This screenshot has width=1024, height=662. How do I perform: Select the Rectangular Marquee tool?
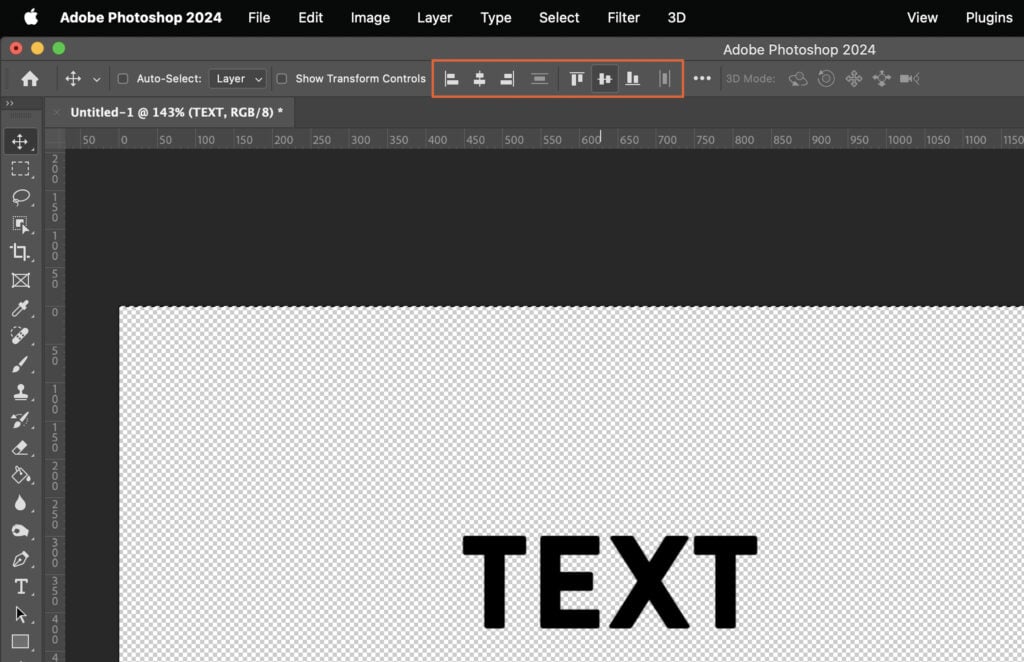coord(22,169)
